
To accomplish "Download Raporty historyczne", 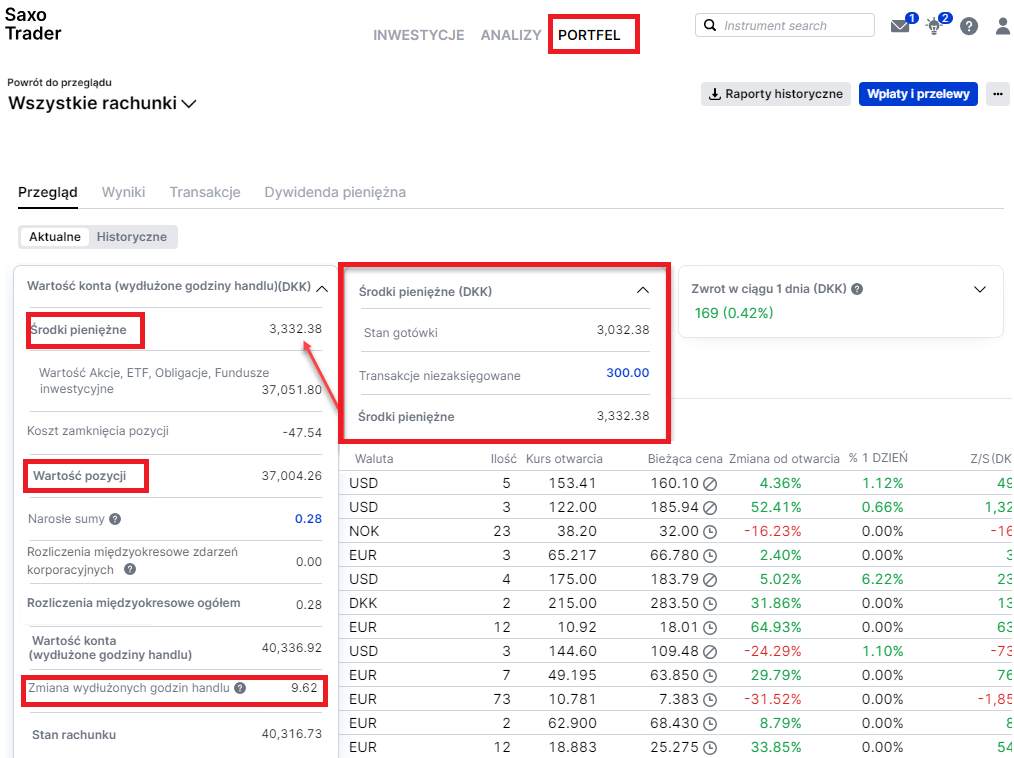I will coord(776,94).
